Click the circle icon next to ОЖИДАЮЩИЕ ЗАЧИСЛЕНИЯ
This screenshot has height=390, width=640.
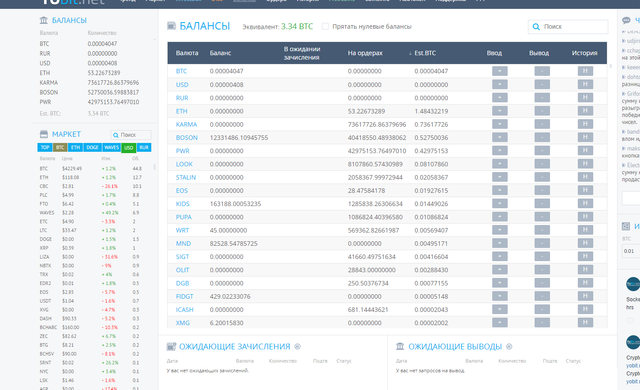click(298, 346)
